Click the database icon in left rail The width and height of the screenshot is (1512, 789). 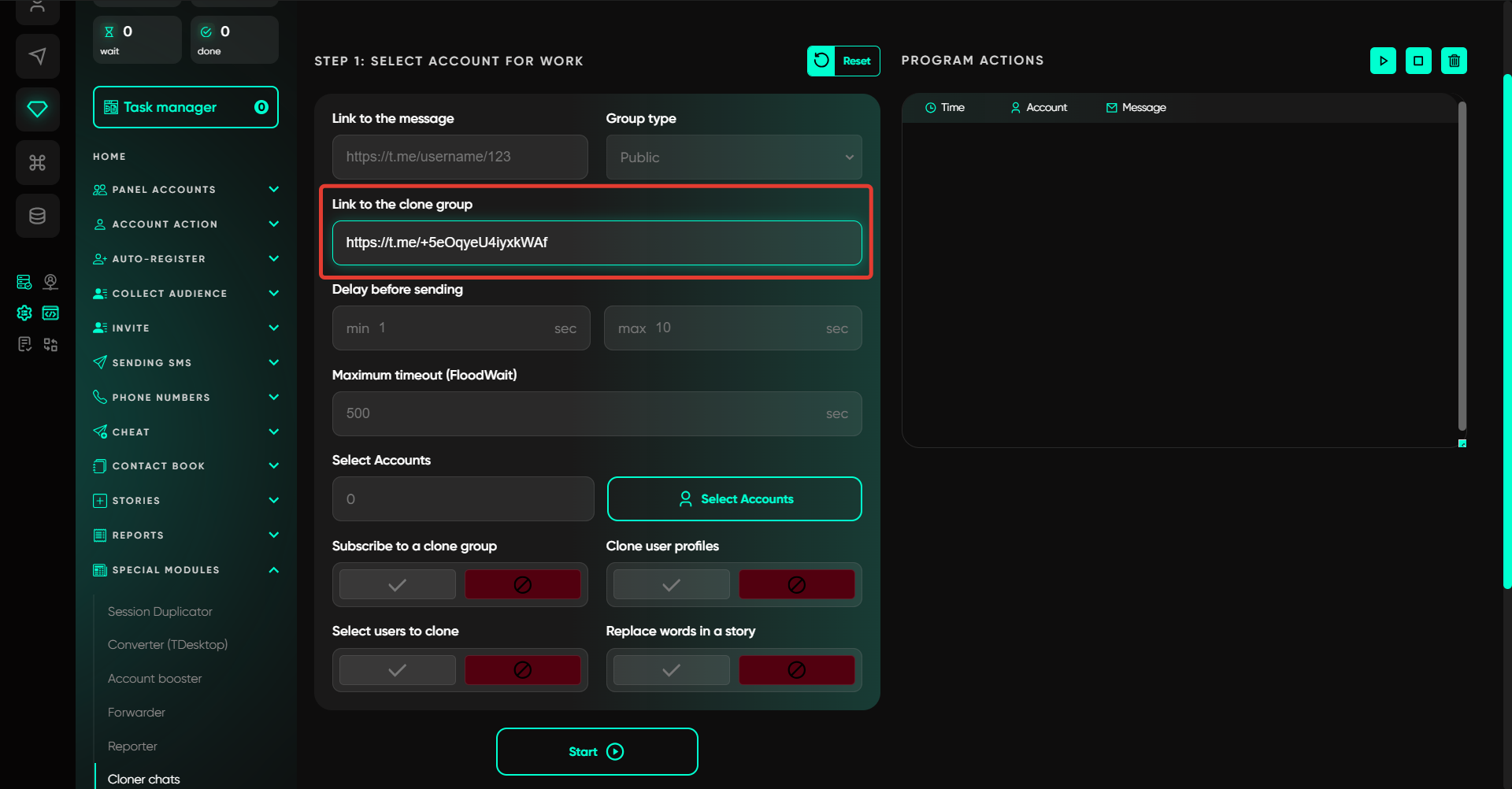click(x=37, y=216)
